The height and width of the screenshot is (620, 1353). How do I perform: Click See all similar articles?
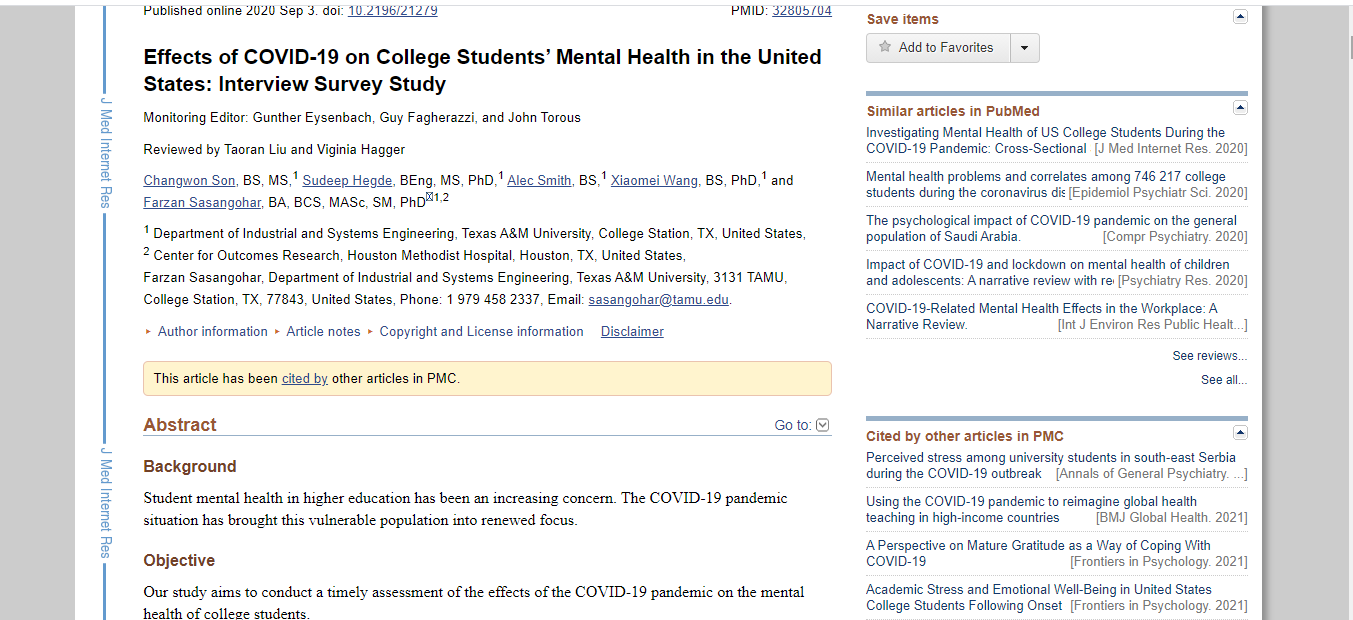pyautogui.click(x=1223, y=380)
